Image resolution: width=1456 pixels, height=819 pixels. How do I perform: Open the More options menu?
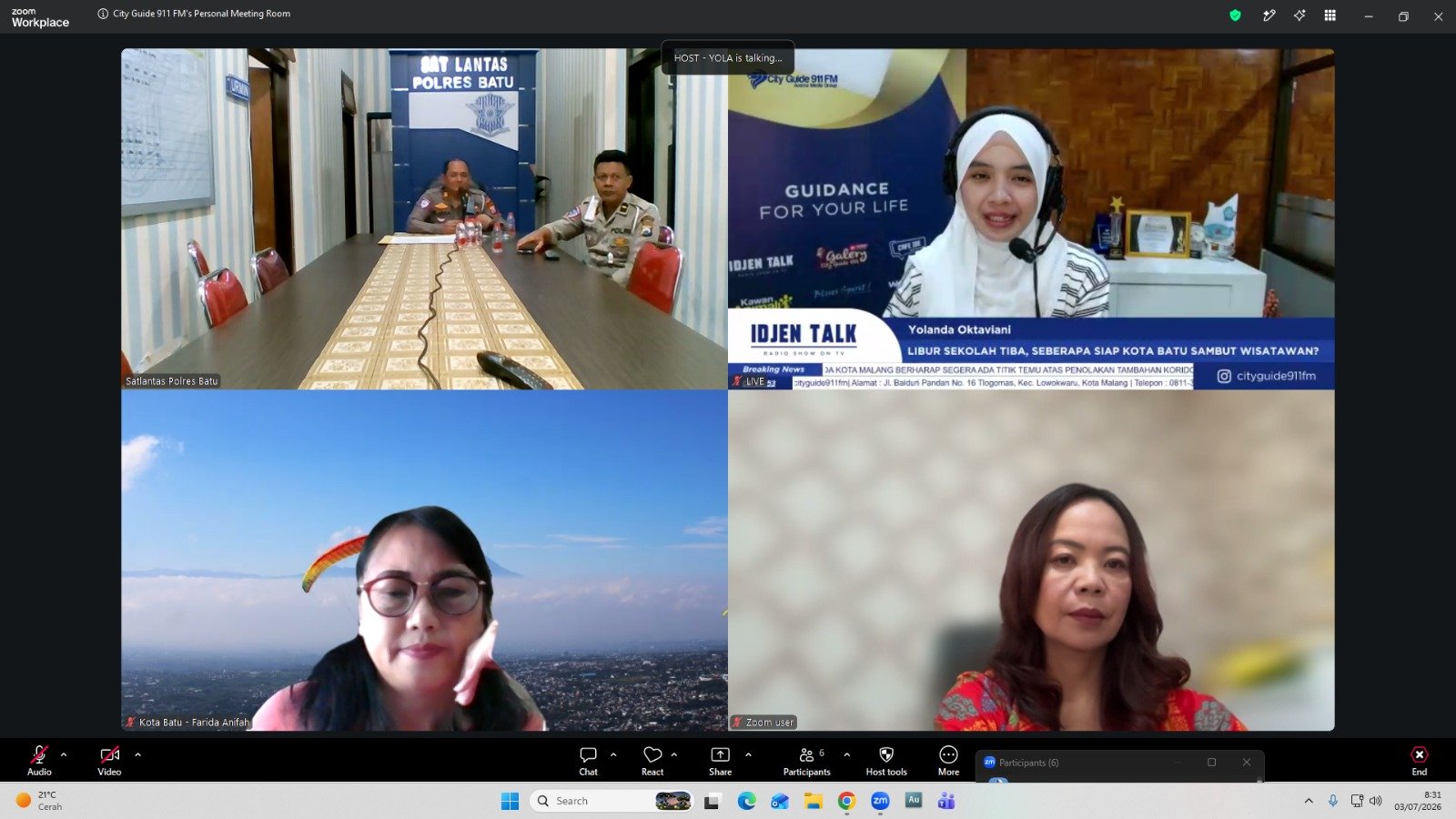tap(948, 760)
